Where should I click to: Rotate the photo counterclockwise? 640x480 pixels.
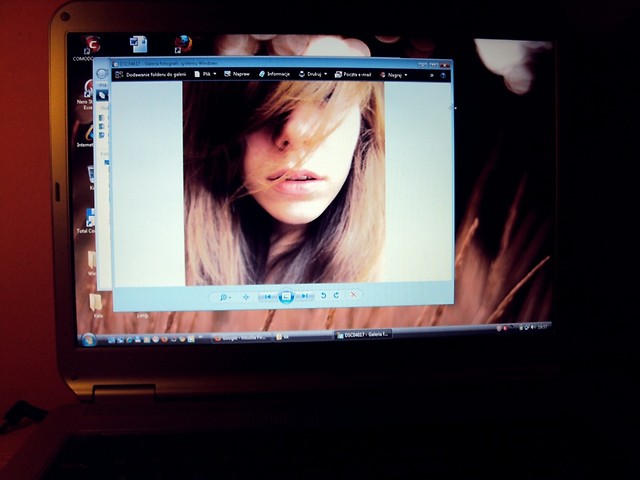coord(323,295)
